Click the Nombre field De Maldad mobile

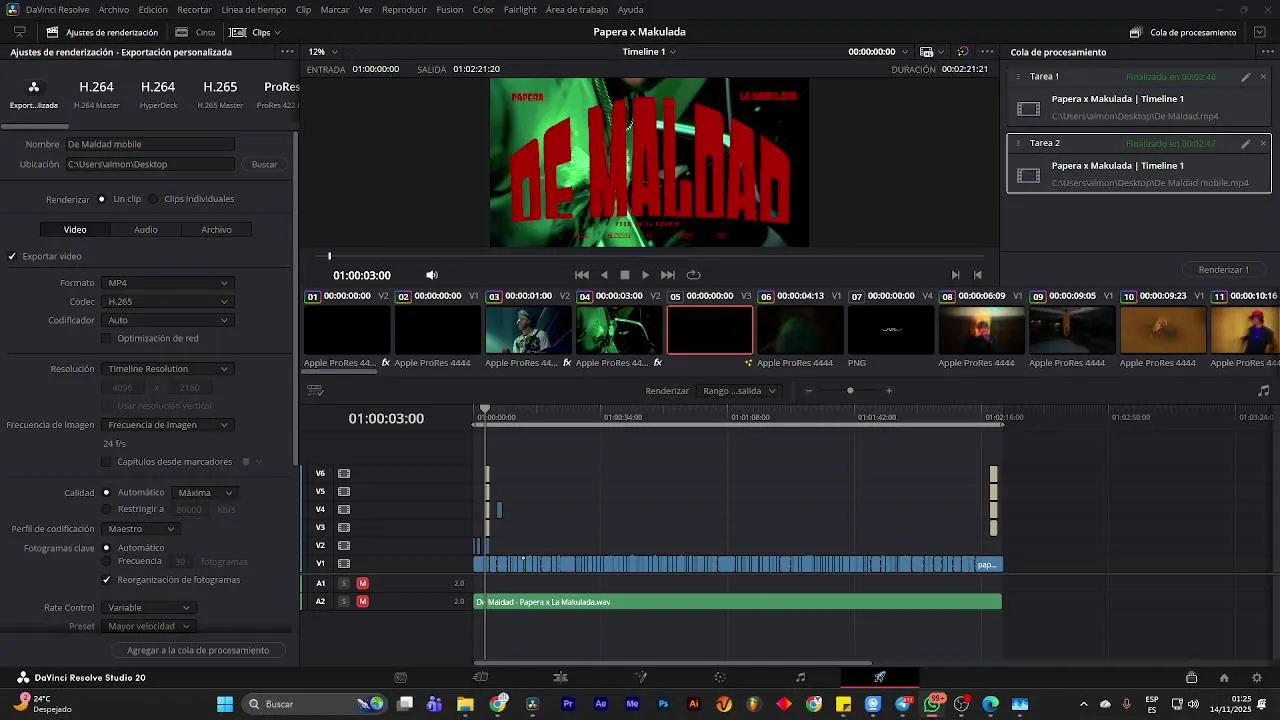(x=150, y=144)
